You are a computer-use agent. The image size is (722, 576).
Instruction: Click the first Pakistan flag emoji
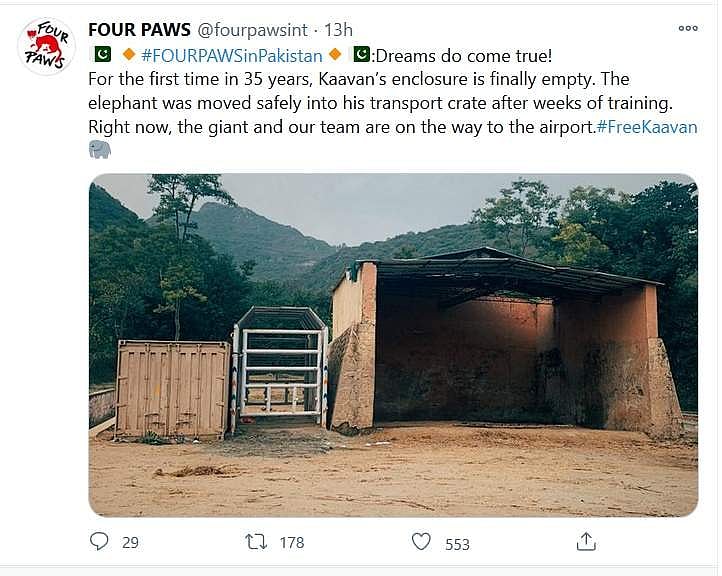(100, 53)
